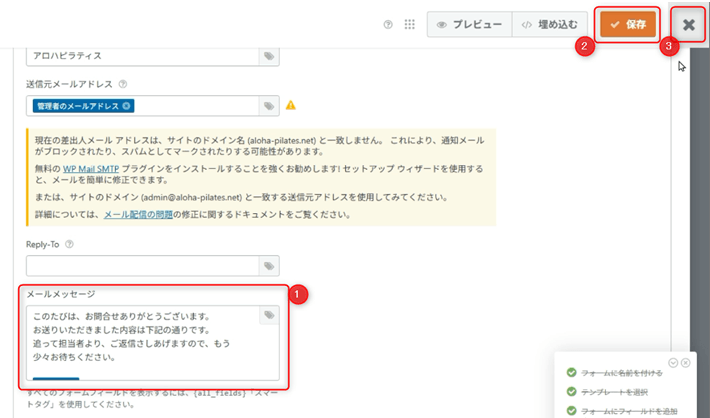Click checkmark beside フォームにフィールドを追加
The height and width of the screenshot is (418, 710).
[x=571, y=410]
